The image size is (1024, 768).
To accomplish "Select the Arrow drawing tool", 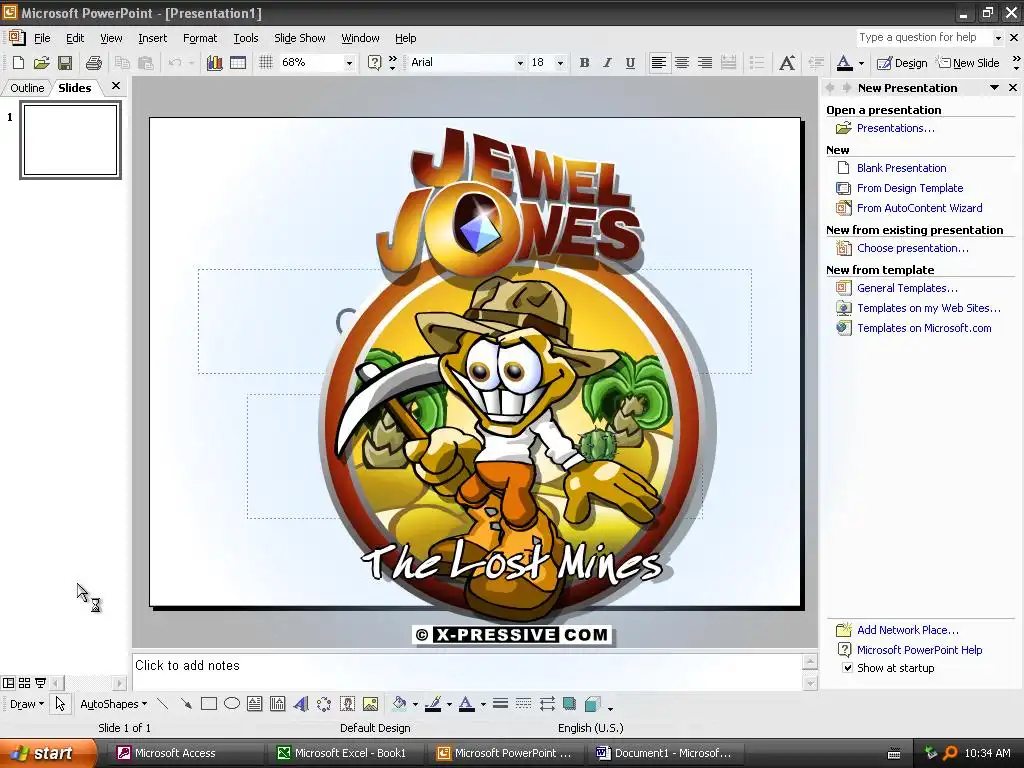I will (186, 704).
